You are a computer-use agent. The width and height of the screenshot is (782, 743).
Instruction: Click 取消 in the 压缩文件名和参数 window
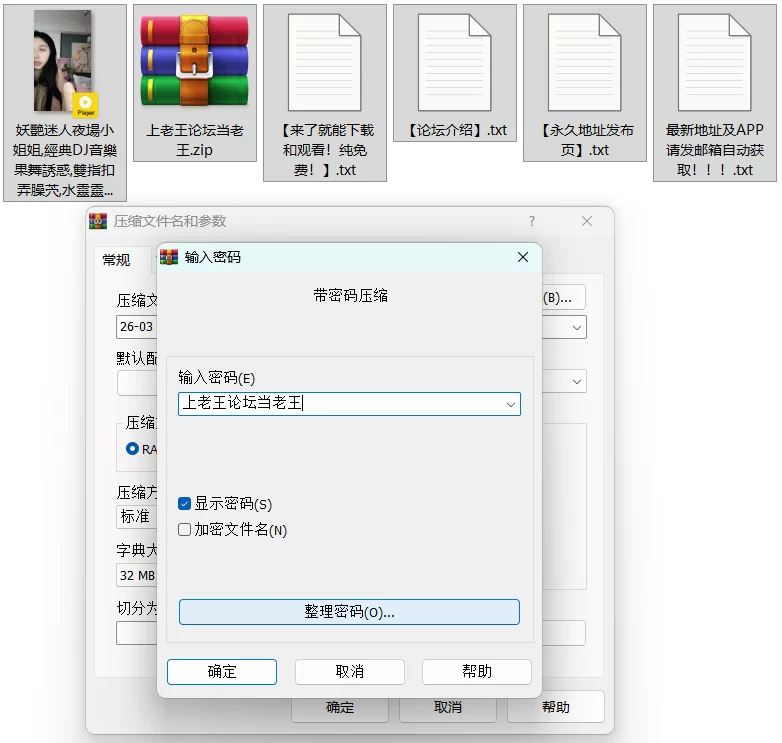coord(448,707)
